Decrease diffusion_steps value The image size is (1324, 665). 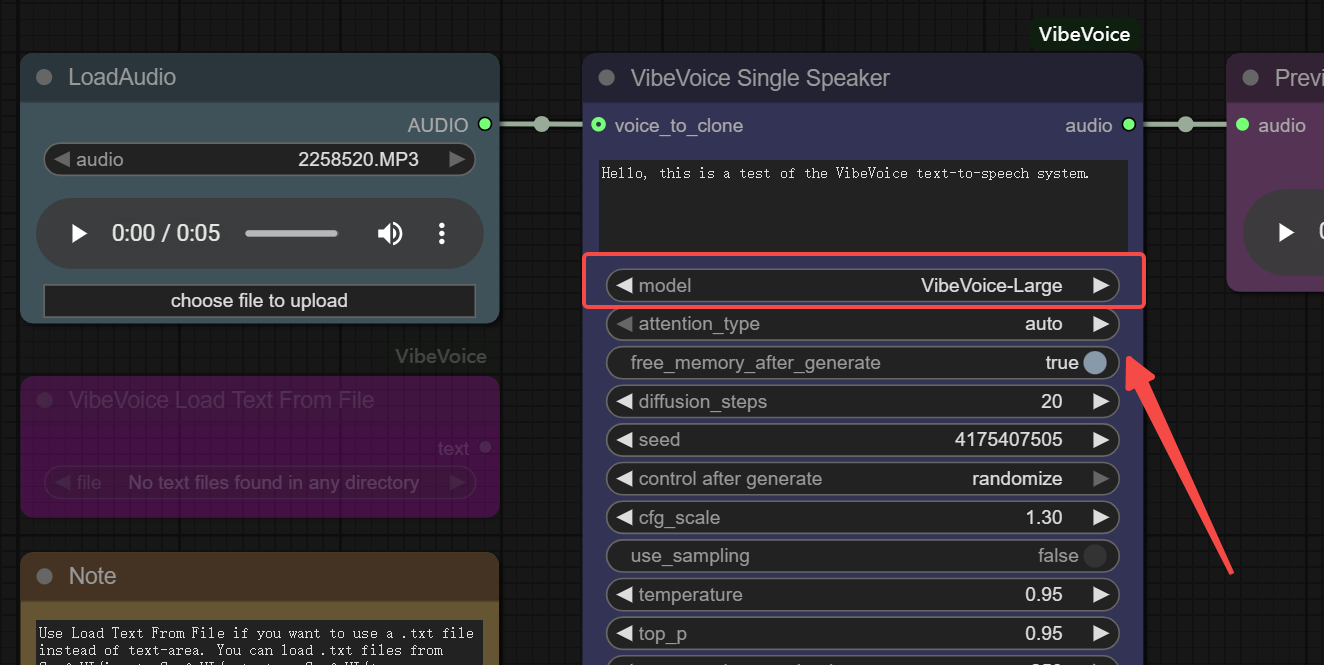pos(624,402)
